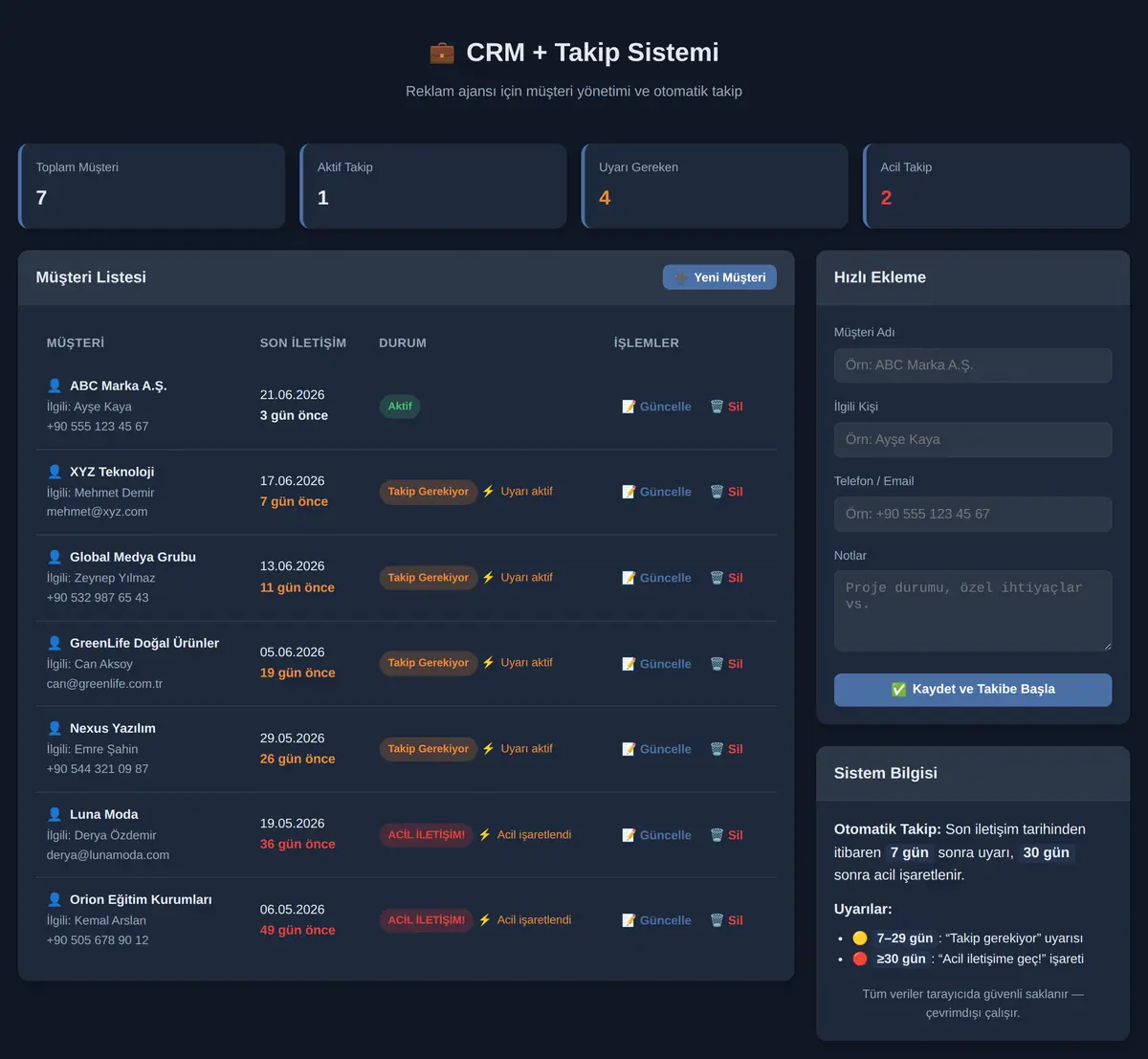Click the green checkmark icon on save button
Image resolution: width=1148 pixels, height=1059 pixels.
click(899, 689)
